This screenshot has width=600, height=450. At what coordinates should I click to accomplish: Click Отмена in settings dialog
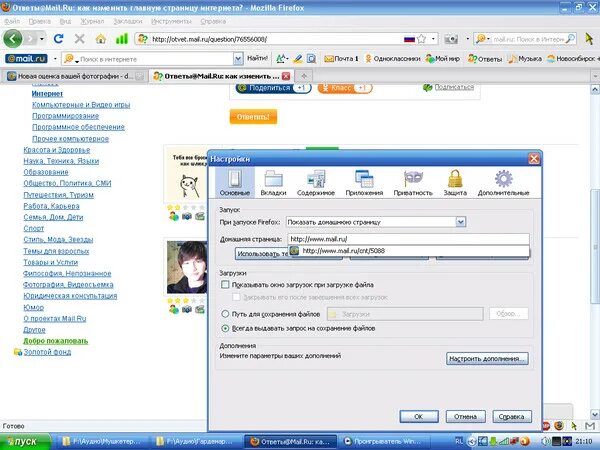click(x=466, y=416)
